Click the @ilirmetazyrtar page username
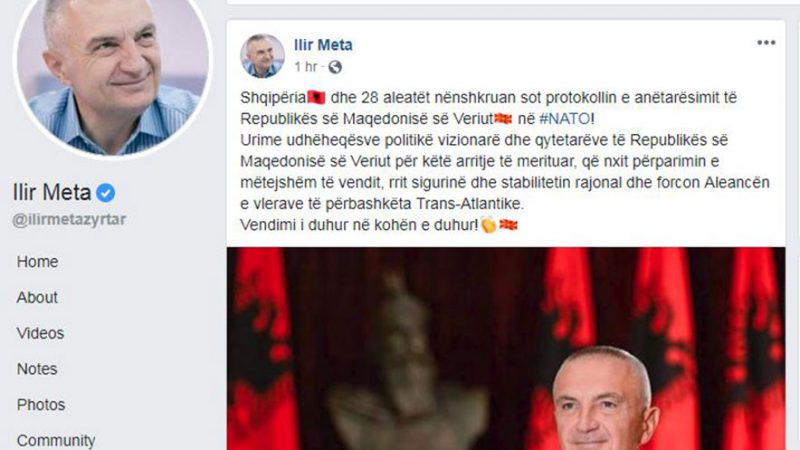800x450 pixels. coord(69,219)
